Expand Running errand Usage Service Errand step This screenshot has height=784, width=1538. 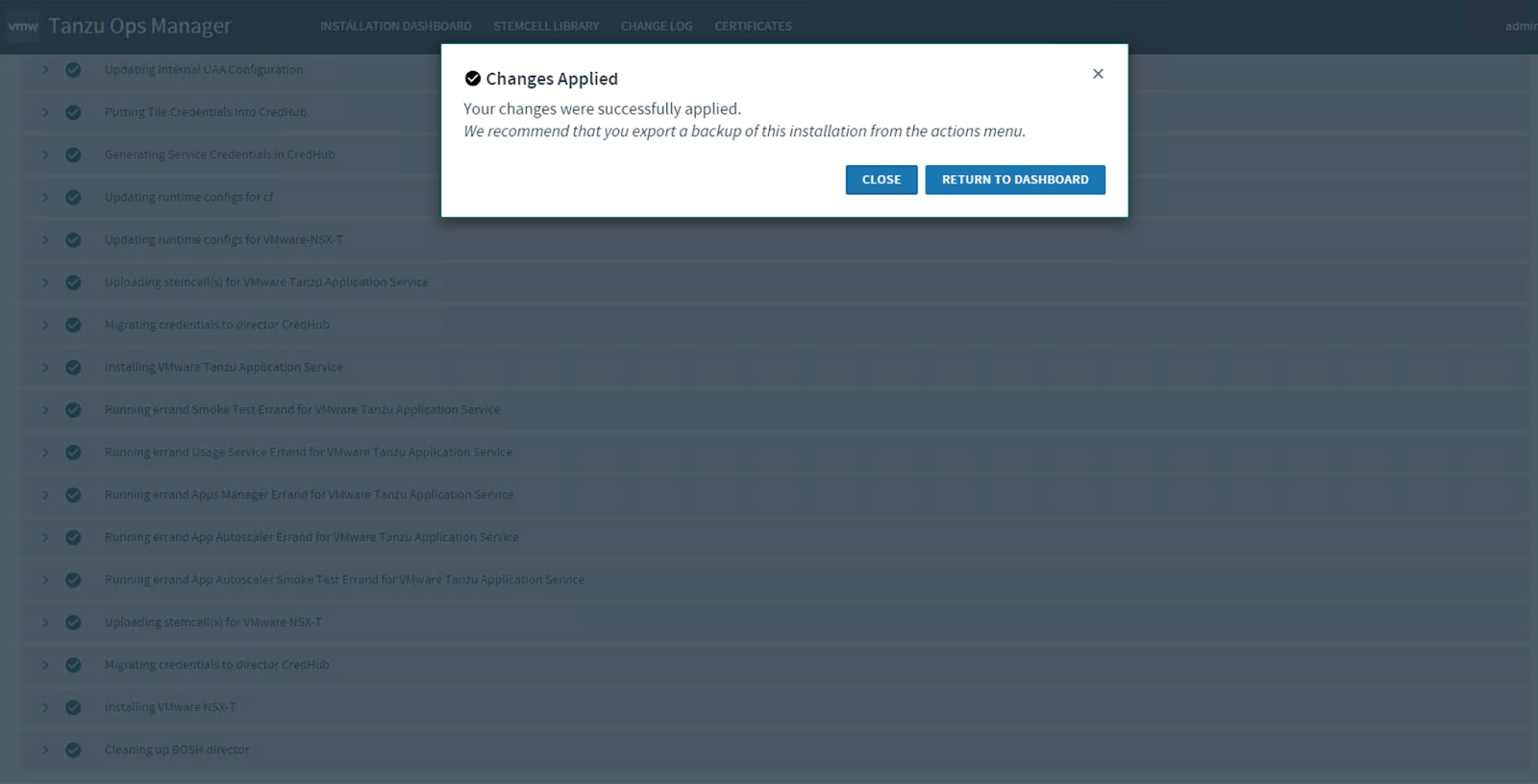coord(45,453)
